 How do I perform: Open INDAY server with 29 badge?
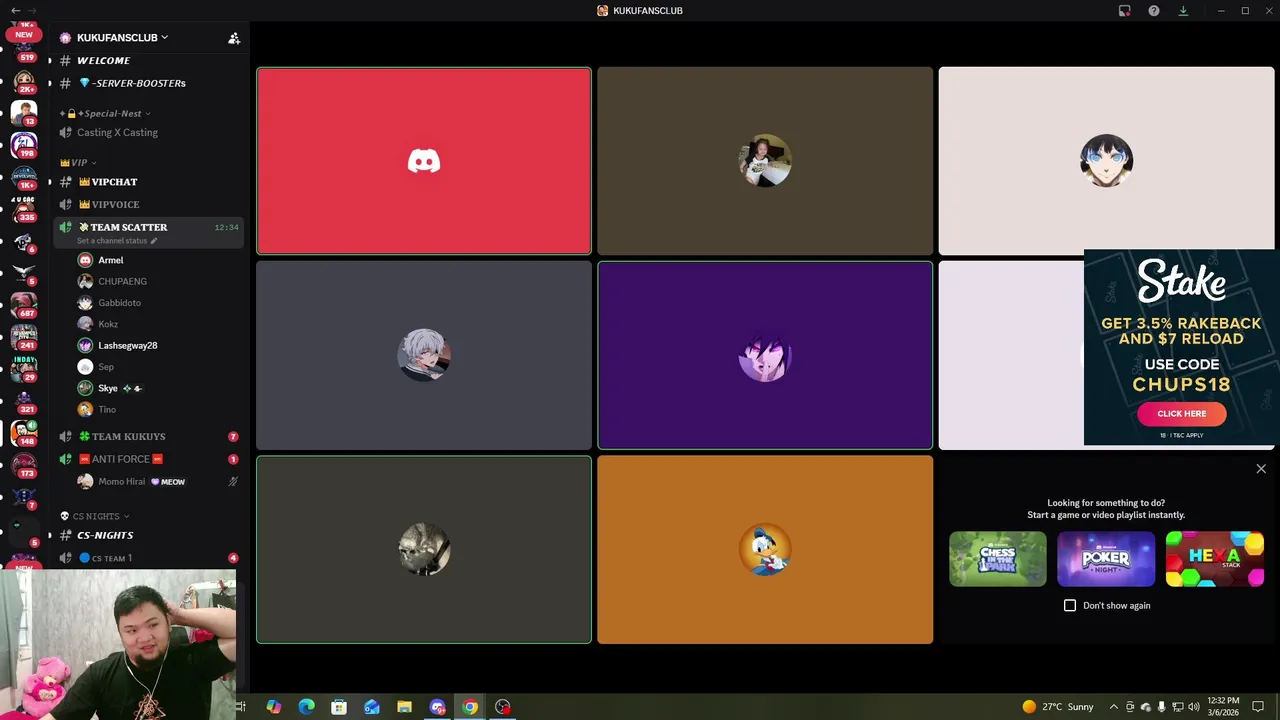click(x=23, y=368)
